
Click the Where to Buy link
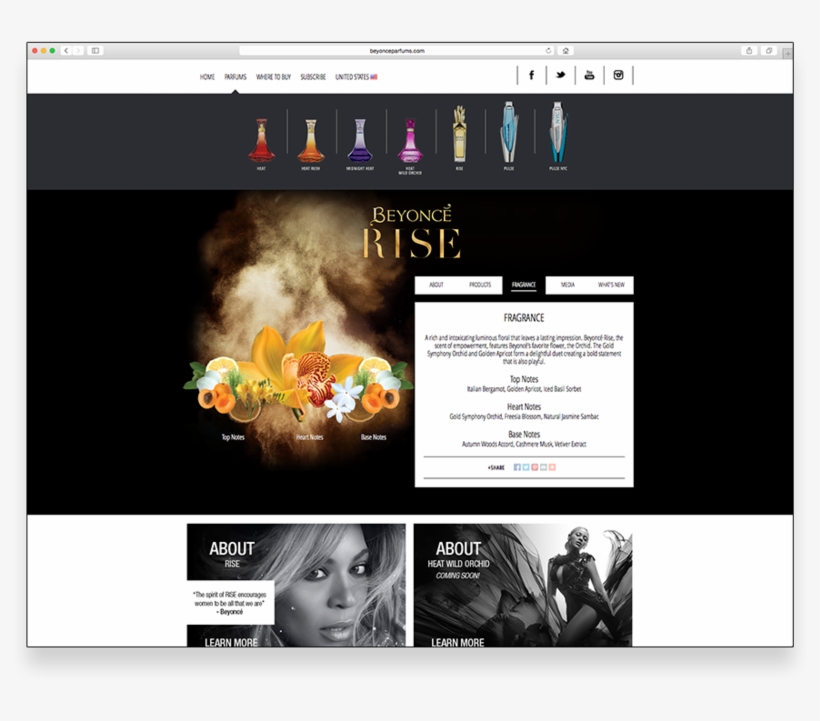[x=273, y=77]
